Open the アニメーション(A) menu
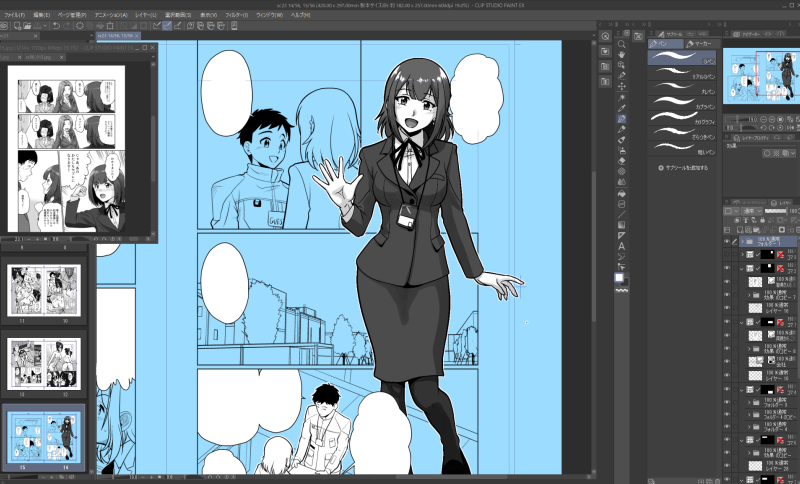The width and height of the screenshot is (800, 484). pos(111,15)
